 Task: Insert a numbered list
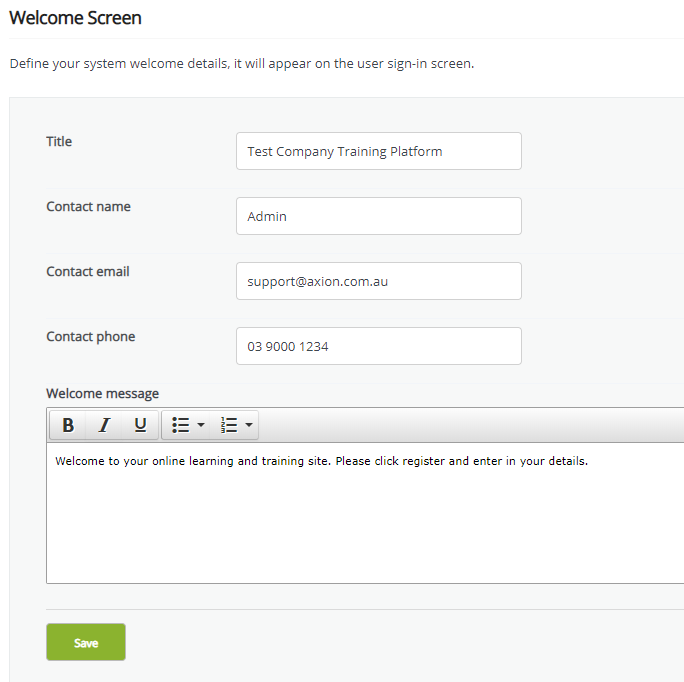[x=229, y=425]
